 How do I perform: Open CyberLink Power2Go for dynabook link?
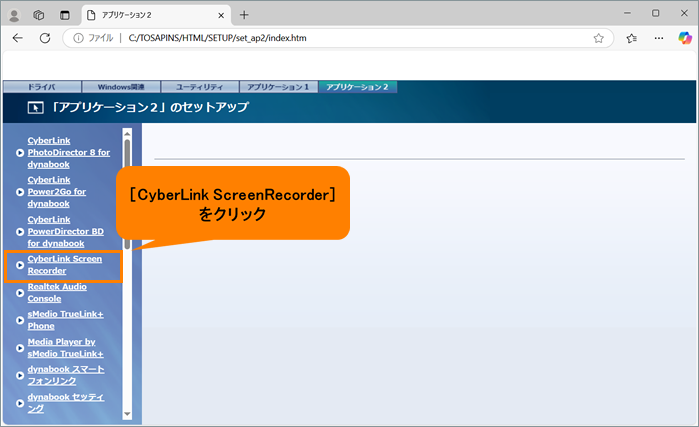57,192
